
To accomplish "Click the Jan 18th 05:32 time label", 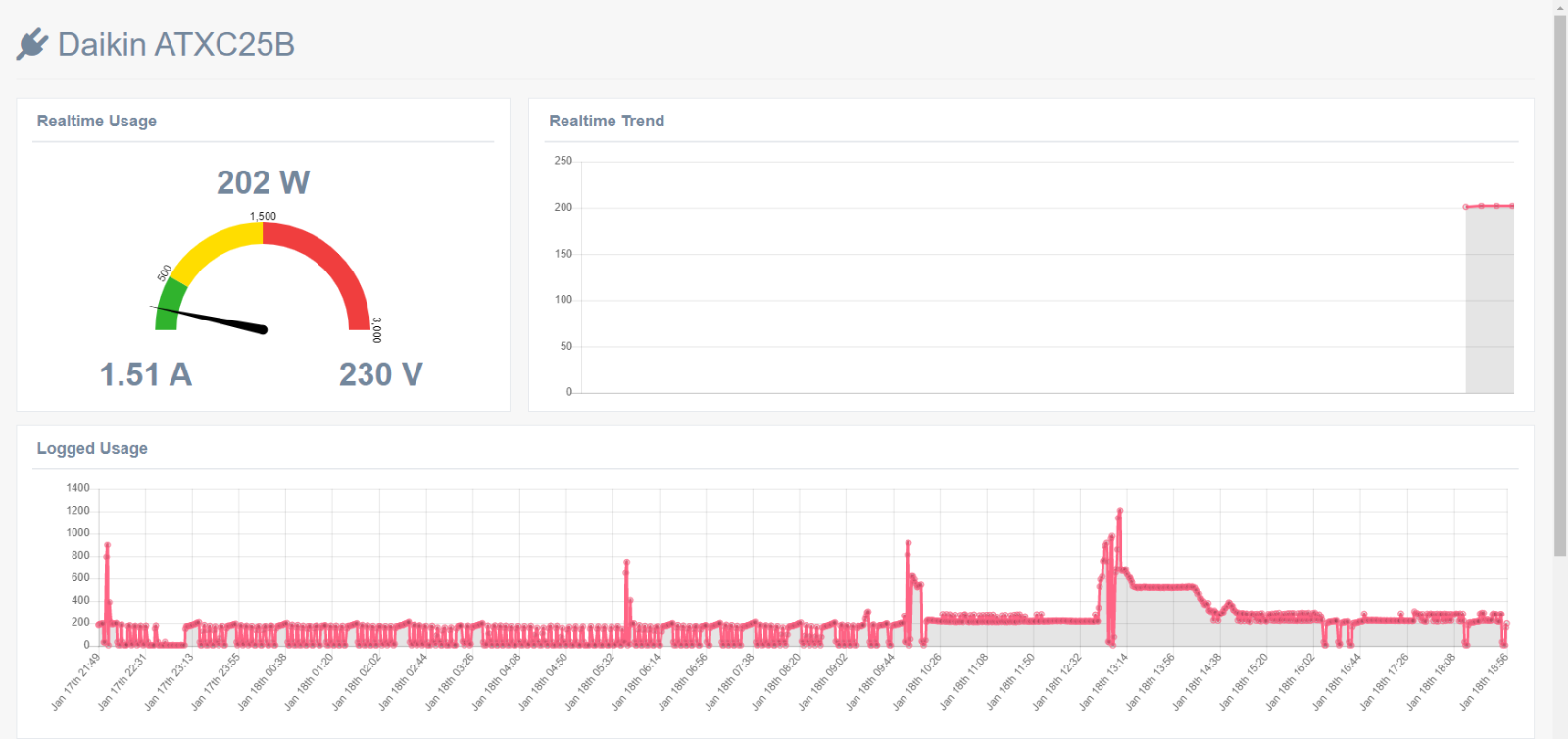I will tap(591, 681).
